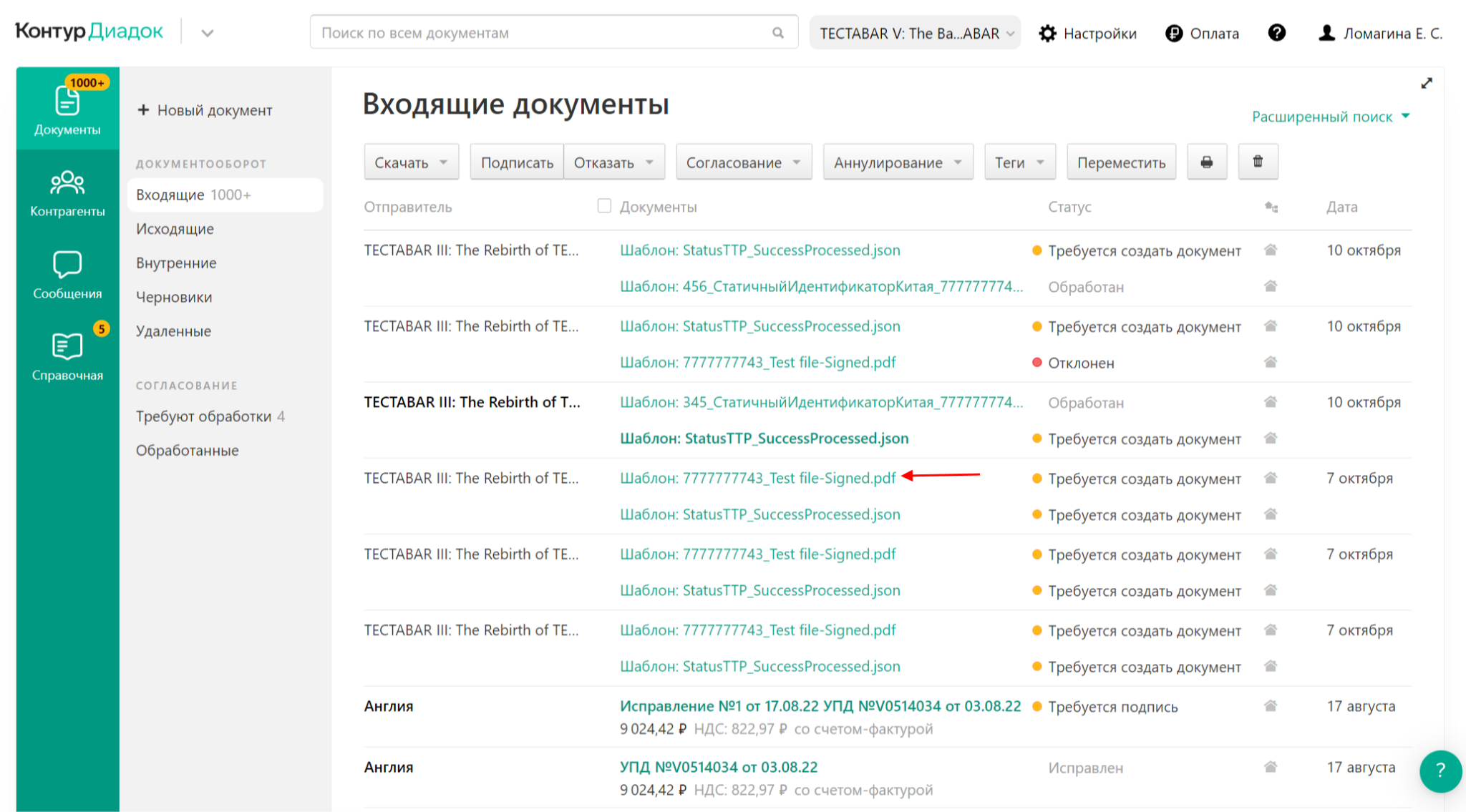Click the trash delete icon button
Image resolution: width=1466 pixels, height=812 pixels.
1258,162
